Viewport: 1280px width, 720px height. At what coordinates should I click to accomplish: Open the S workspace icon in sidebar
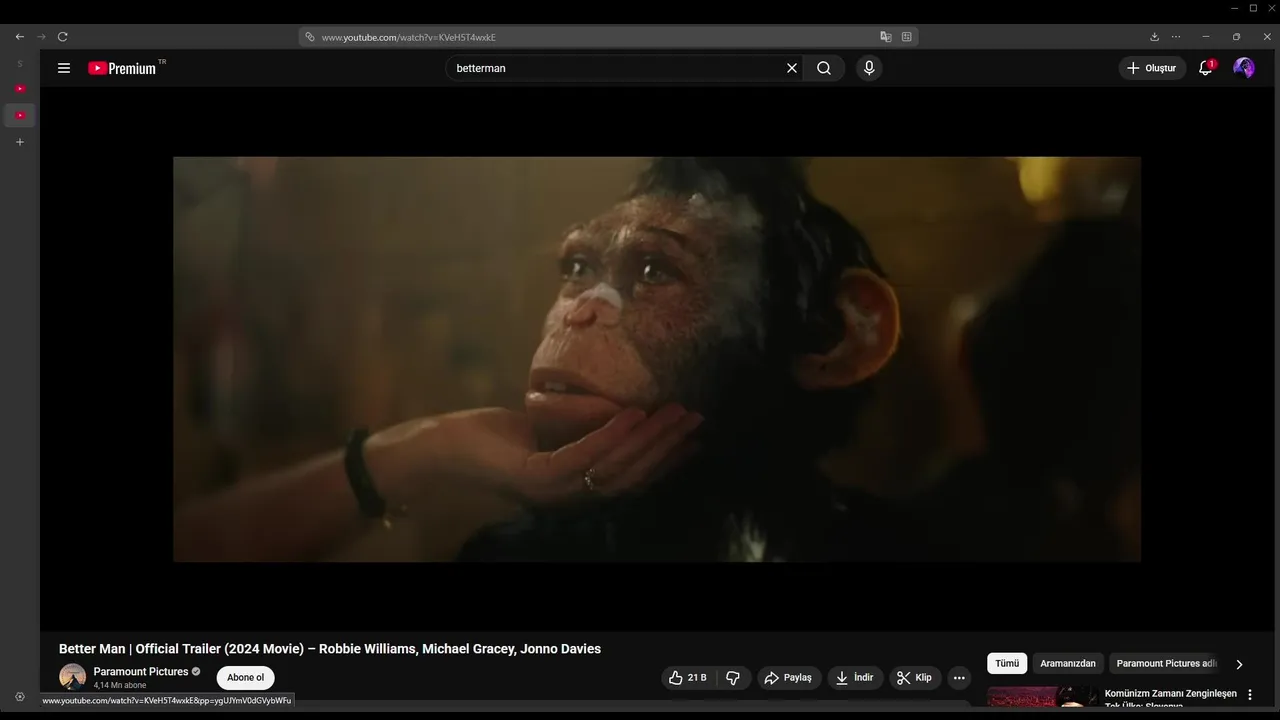point(20,64)
